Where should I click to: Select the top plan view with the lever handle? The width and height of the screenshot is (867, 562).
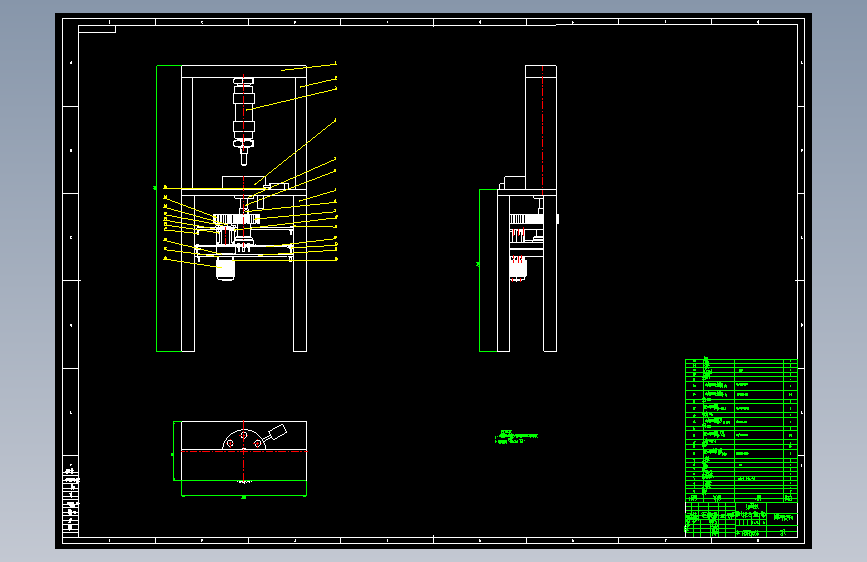(x=244, y=451)
